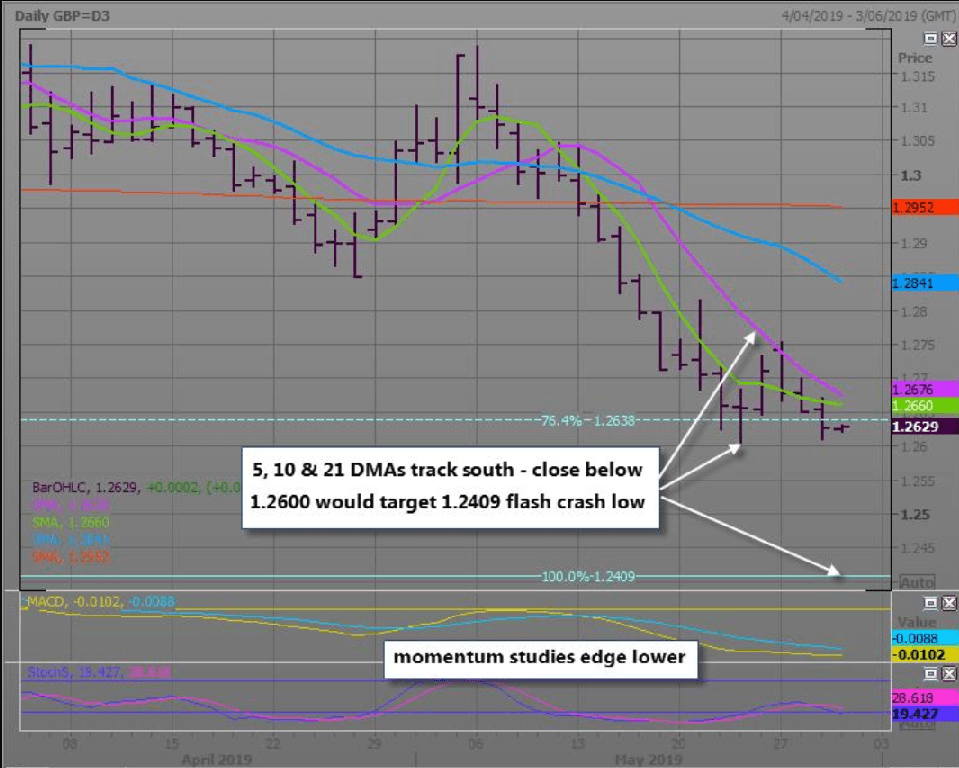The width and height of the screenshot is (959, 768).
Task: Maximize the Stochastics indicator pane
Action: tap(930, 675)
